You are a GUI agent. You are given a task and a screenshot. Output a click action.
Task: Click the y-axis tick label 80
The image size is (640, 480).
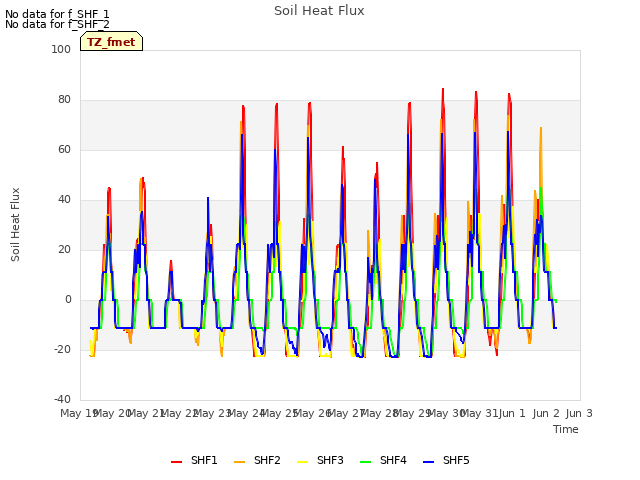tap(64, 100)
